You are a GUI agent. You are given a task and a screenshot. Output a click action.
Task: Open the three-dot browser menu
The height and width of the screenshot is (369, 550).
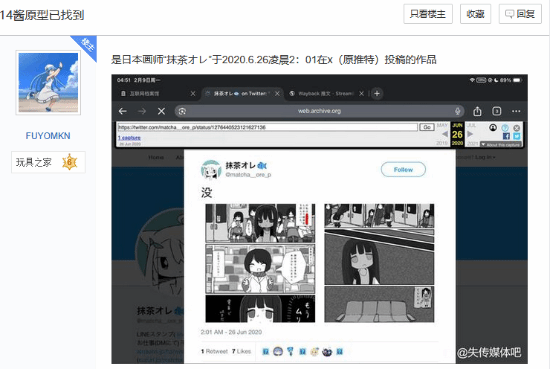(x=516, y=111)
